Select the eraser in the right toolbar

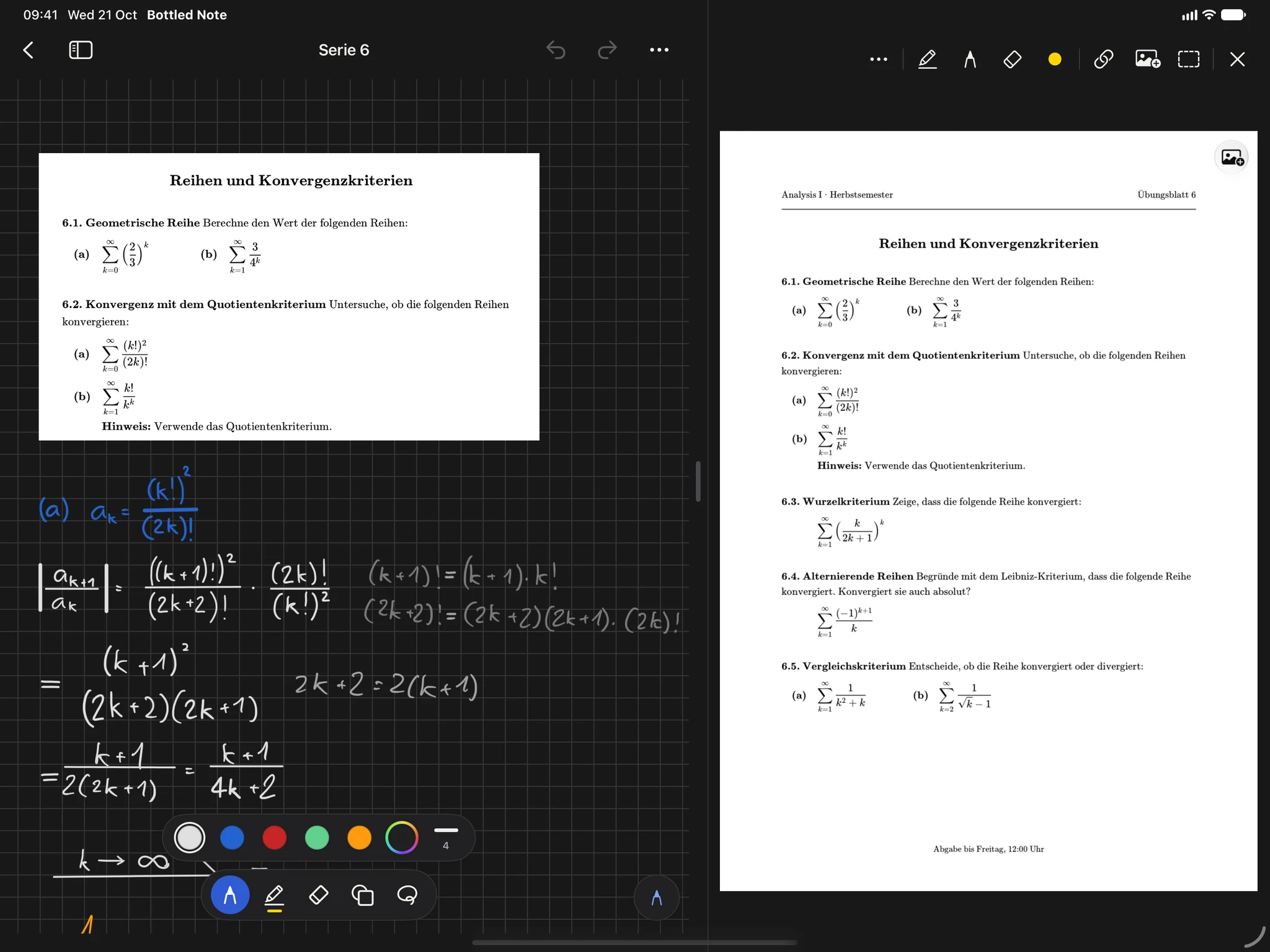tap(1013, 59)
